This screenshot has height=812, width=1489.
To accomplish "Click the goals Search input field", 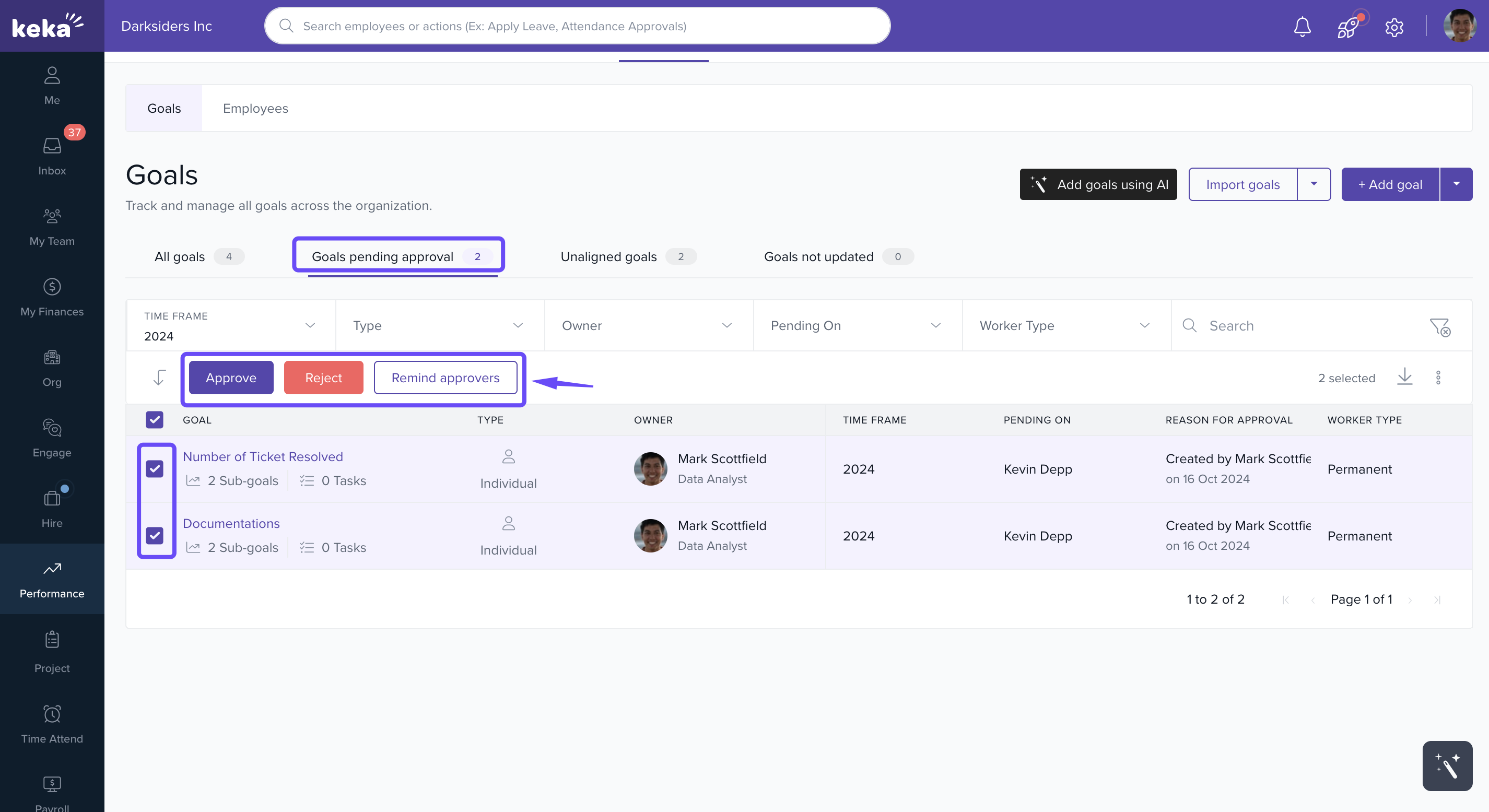I will tap(1306, 325).
